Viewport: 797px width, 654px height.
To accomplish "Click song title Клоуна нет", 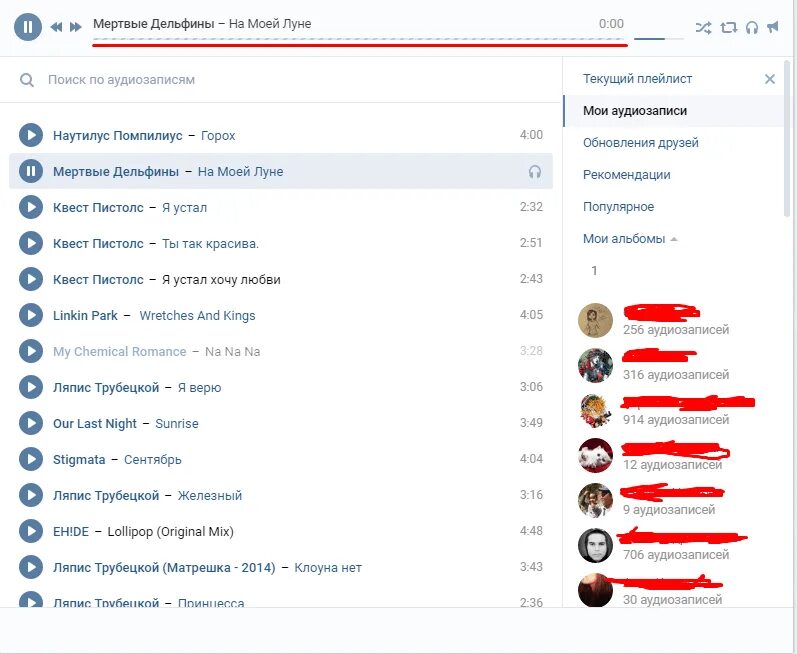I will point(328,568).
